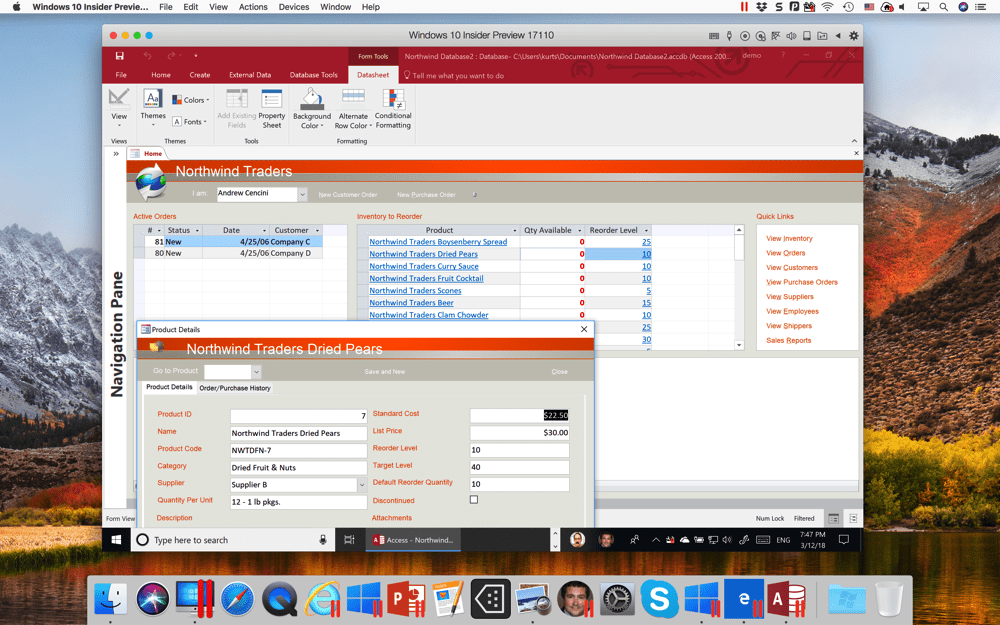
Task: Check the Discontinued checkbox
Action: (474, 499)
